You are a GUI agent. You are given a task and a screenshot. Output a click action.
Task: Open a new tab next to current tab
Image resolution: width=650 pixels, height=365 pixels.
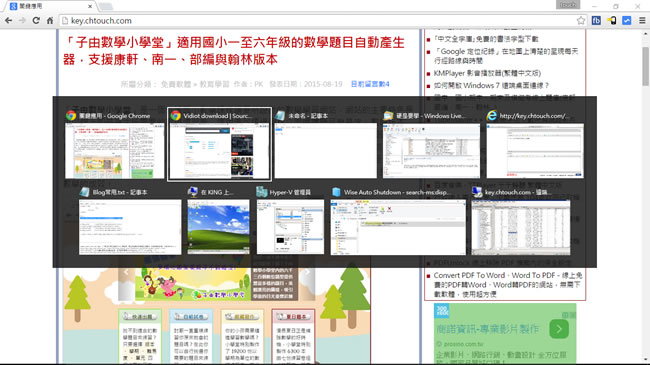point(106,6)
